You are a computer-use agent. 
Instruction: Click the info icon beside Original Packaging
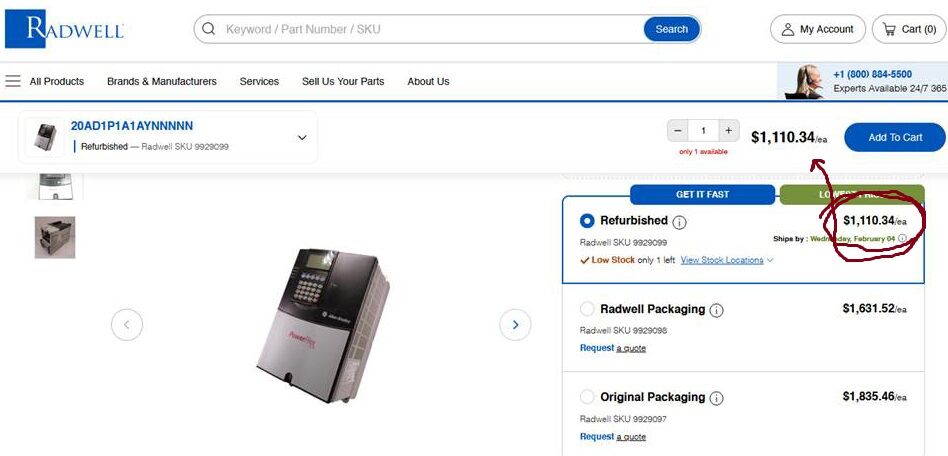[x=716, y=398]
